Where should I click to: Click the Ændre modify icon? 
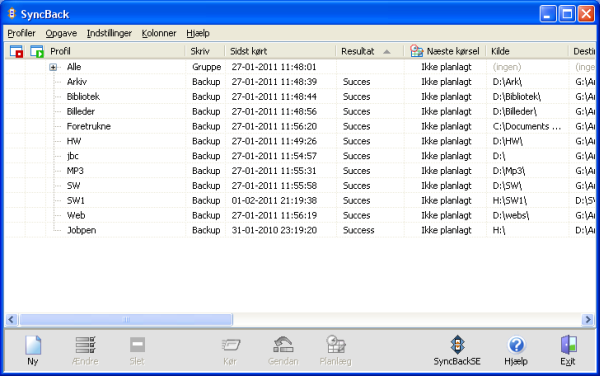[85, 345]
